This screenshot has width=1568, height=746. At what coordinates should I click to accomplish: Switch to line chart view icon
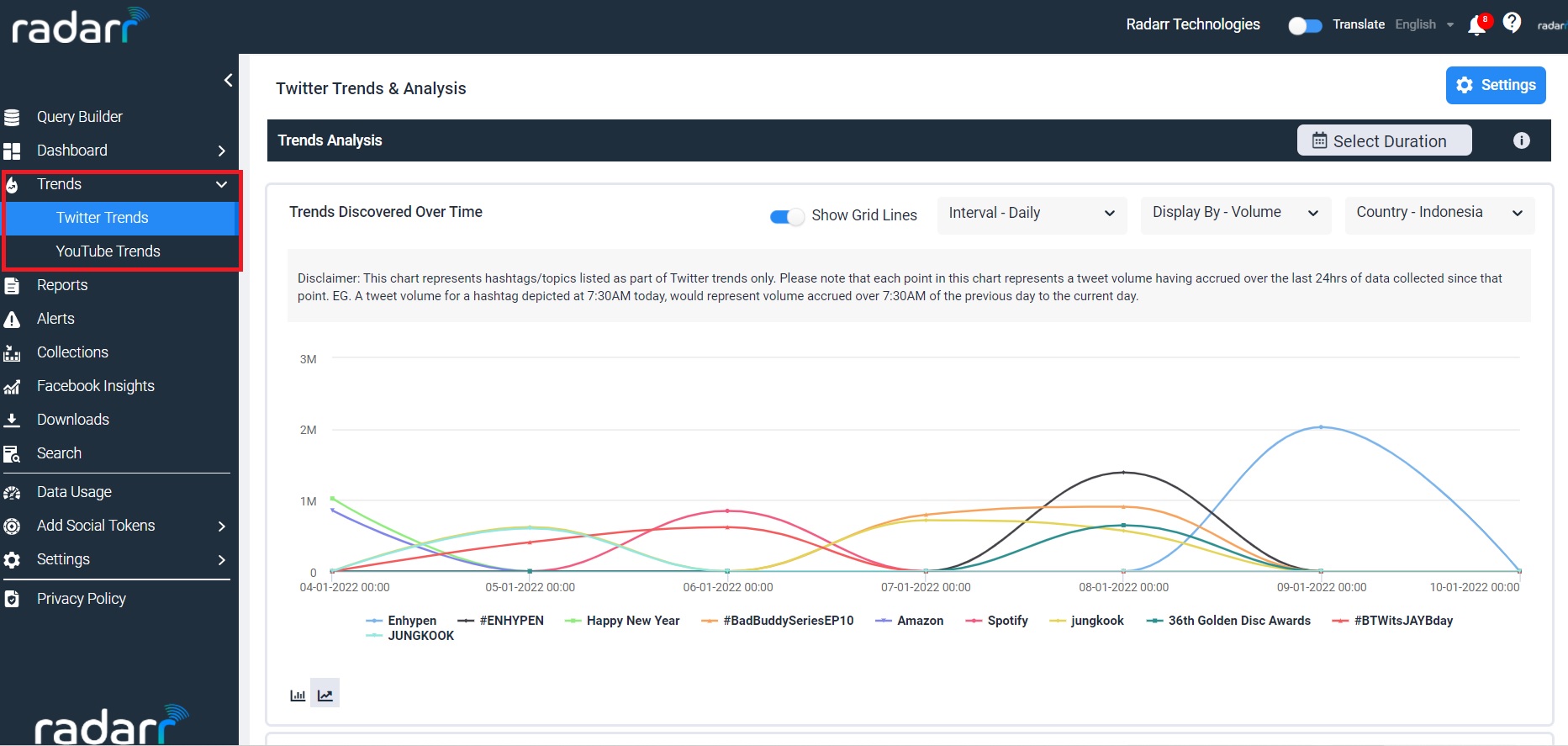(x=325, y=695)
